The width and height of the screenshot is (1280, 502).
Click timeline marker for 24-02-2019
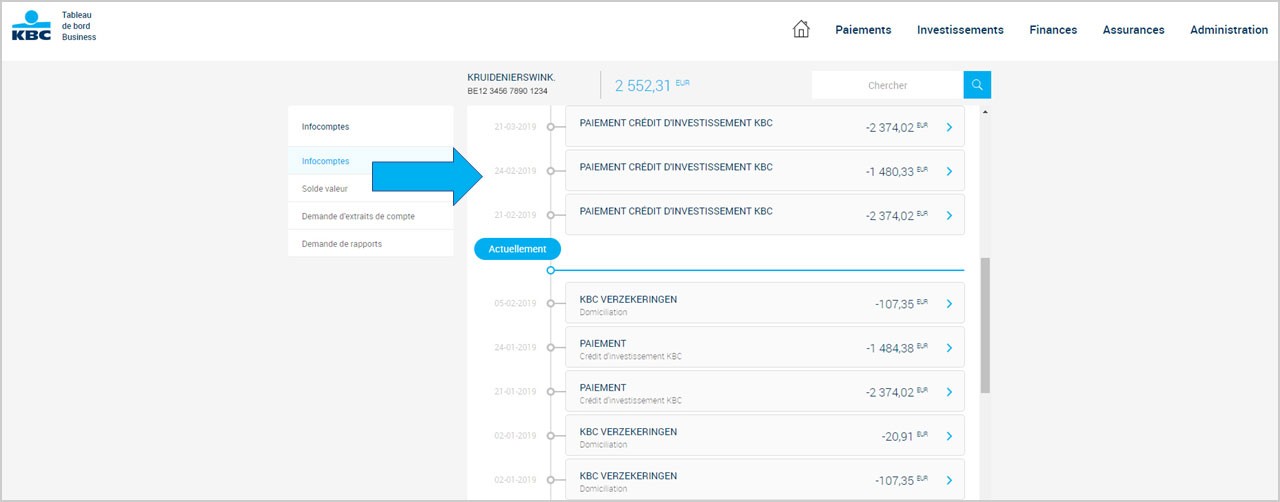pyautogui.click(x=550, y=171)
